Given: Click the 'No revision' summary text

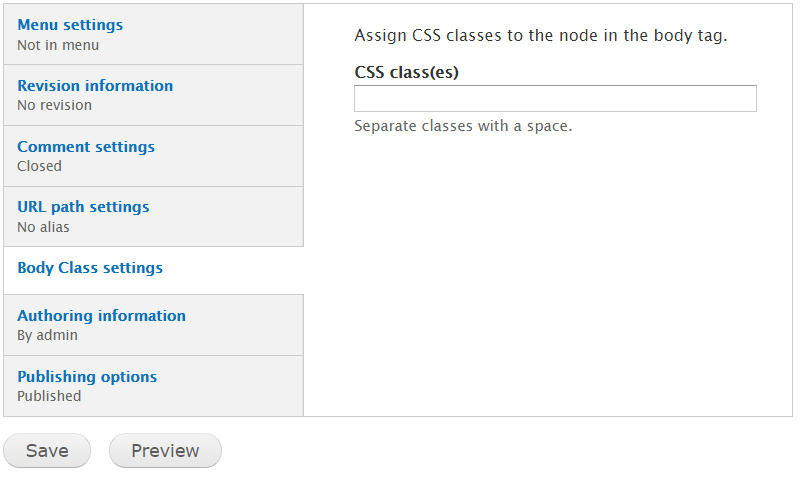Looking at the screenshot, I should [x=55, y=105].
